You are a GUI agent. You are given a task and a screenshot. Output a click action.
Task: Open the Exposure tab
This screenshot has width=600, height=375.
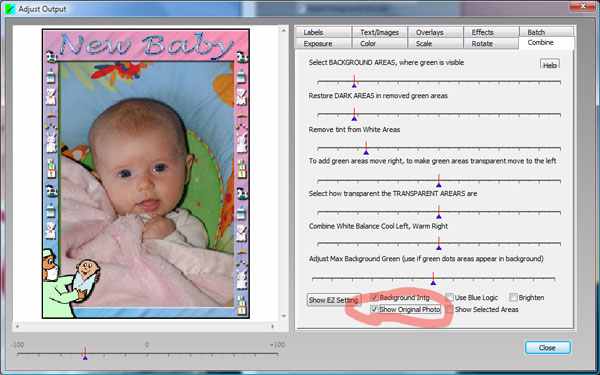click(x=323, y=44)
